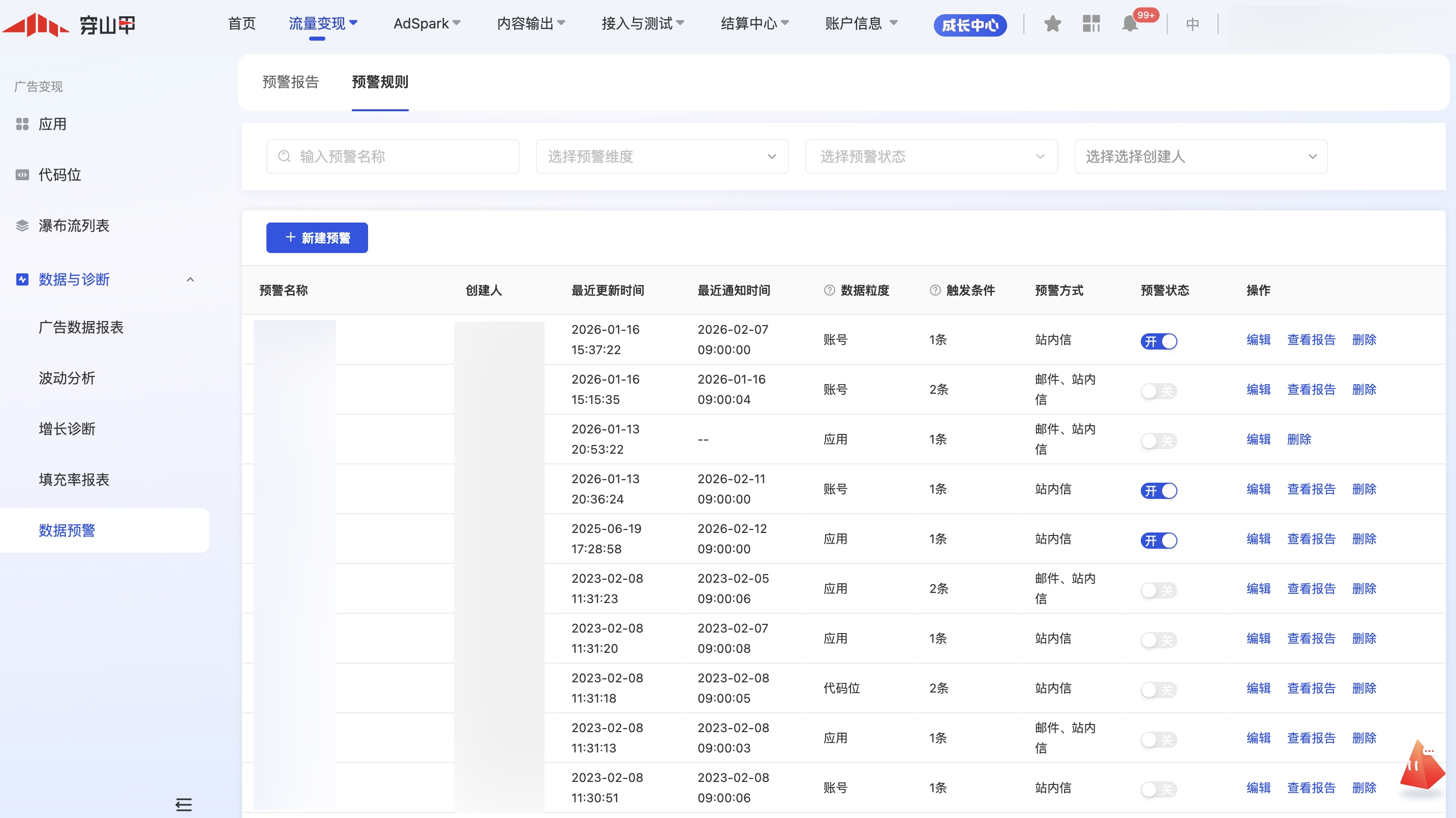Collapse sidebar using the bottom menu icon
Image resolution: width=1456 pixels, height=818 pixels.
pos(184,804)
